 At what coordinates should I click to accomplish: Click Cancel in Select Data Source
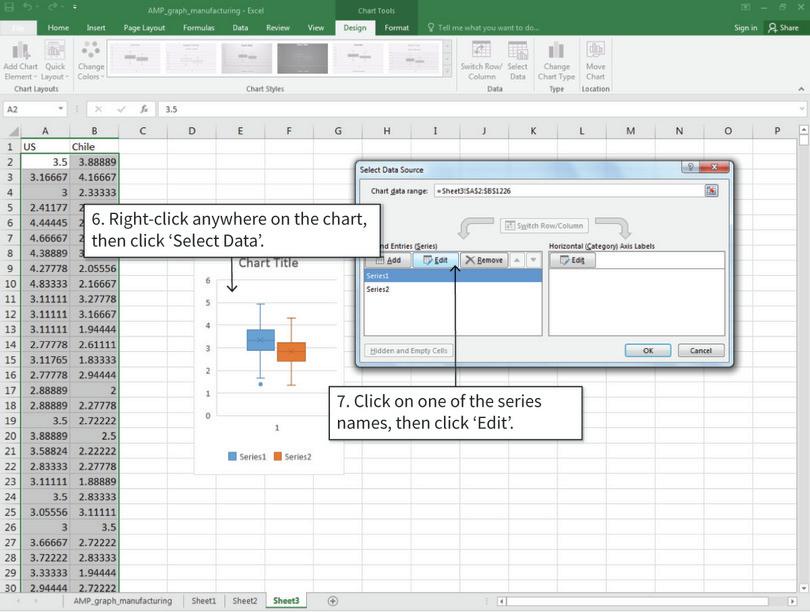click(701, 351)
